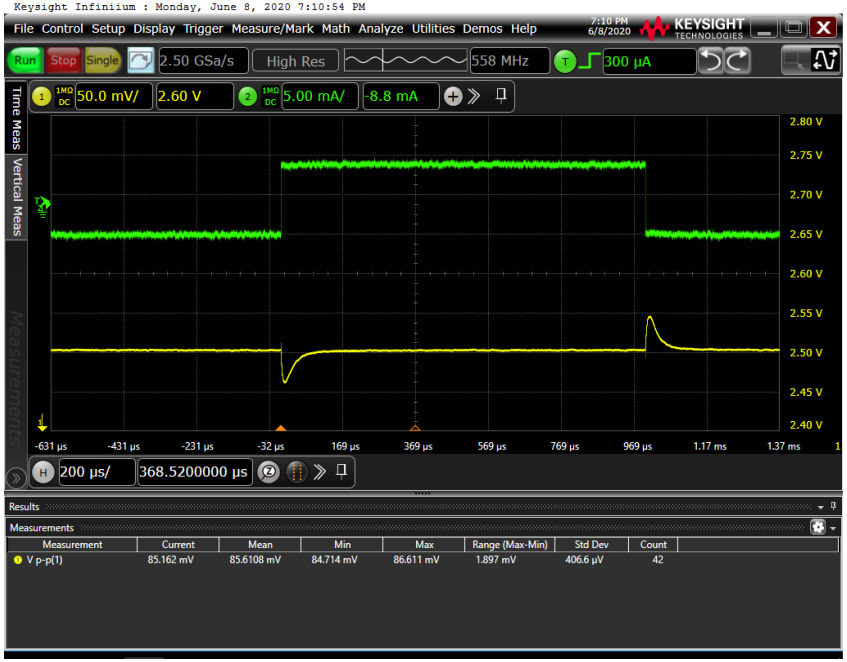Toggle channel 2 display
Viewport: 847px width, 662px height.
tap(247, 96)
